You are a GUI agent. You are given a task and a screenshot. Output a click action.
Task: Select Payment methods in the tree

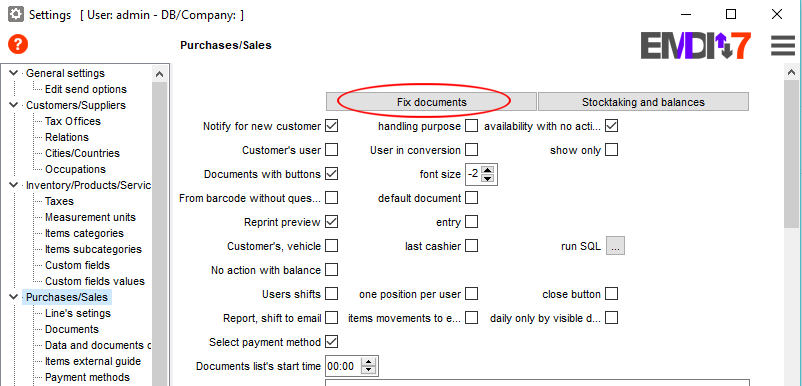pyautogui.click(x=87, y=377)
